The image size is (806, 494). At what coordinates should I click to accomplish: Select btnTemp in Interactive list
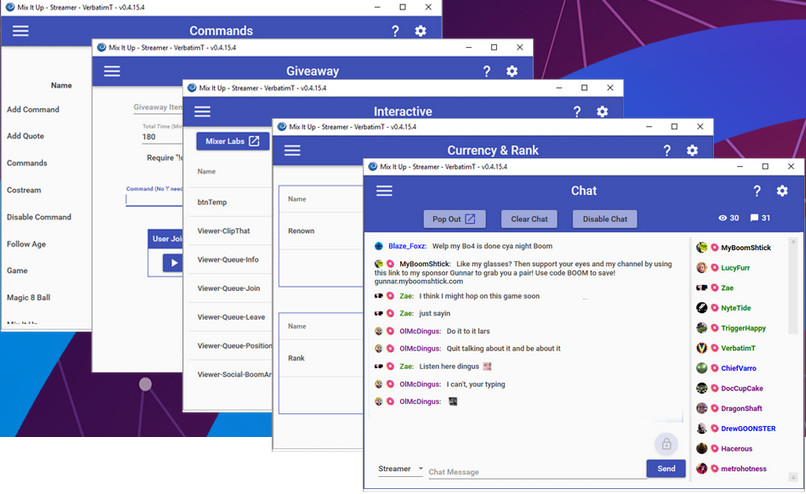pyautogui.click(x=212, y=202)
